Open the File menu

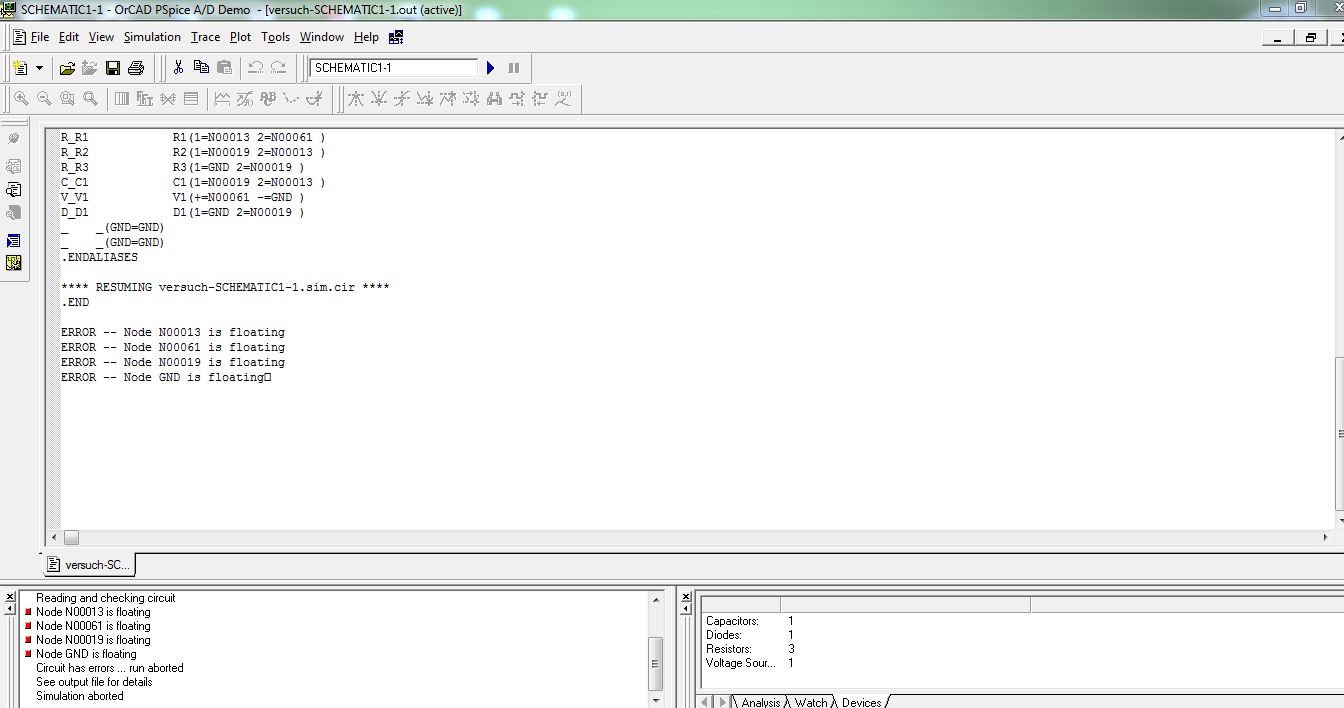tap(40, 37)
